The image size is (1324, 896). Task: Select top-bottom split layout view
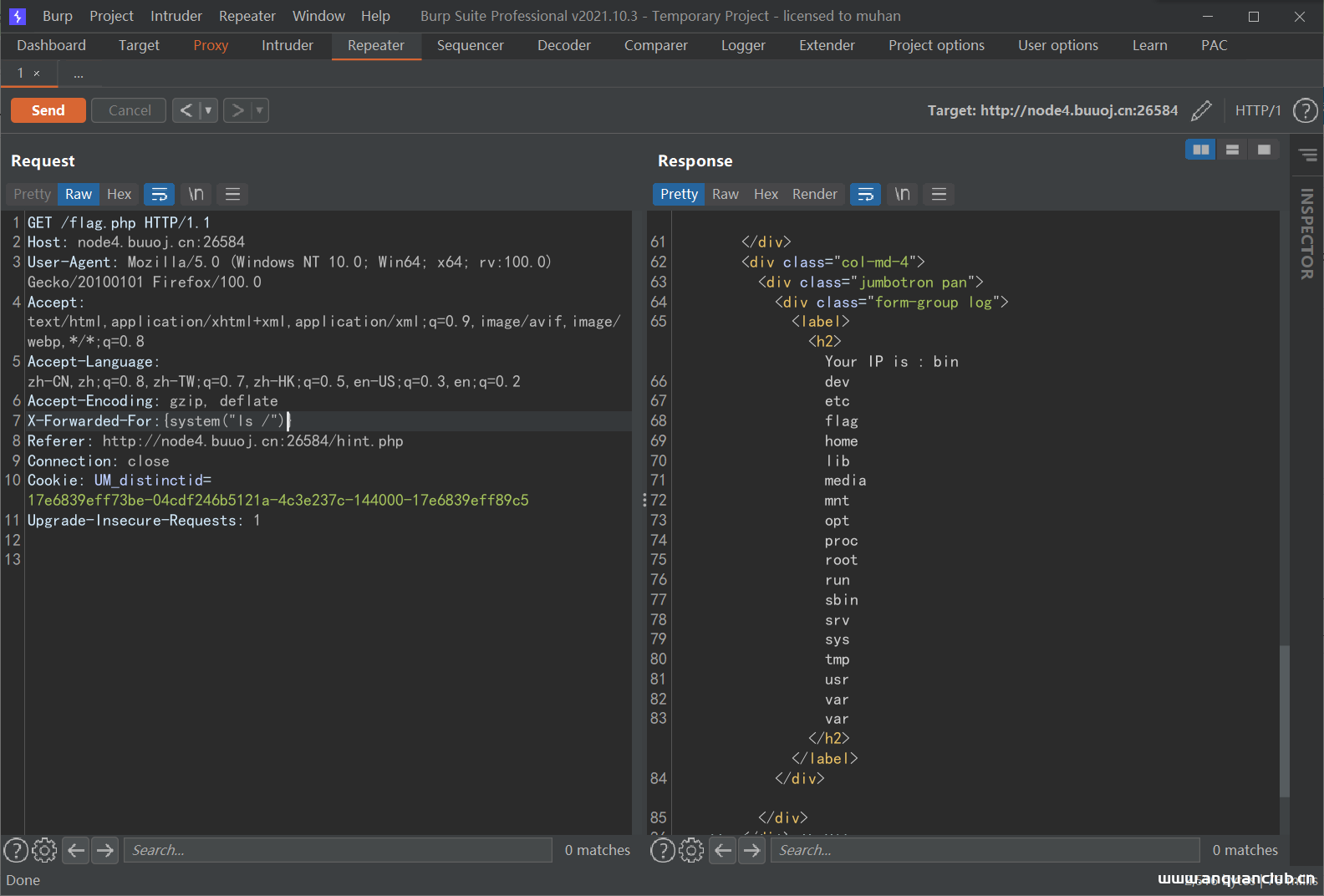point(1232,150)
